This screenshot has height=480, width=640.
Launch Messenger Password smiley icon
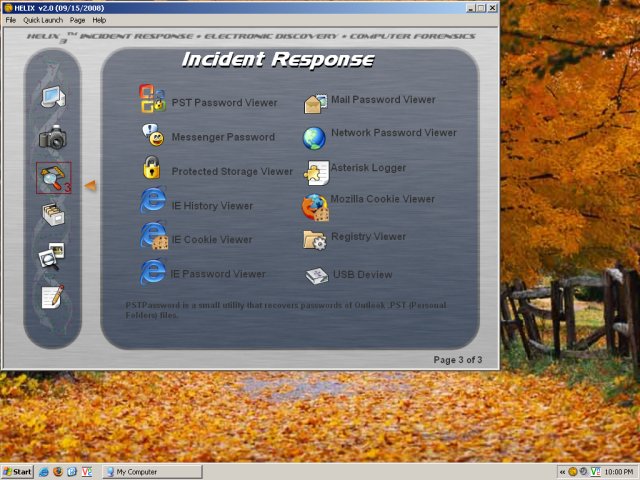[x=153, y=135]
